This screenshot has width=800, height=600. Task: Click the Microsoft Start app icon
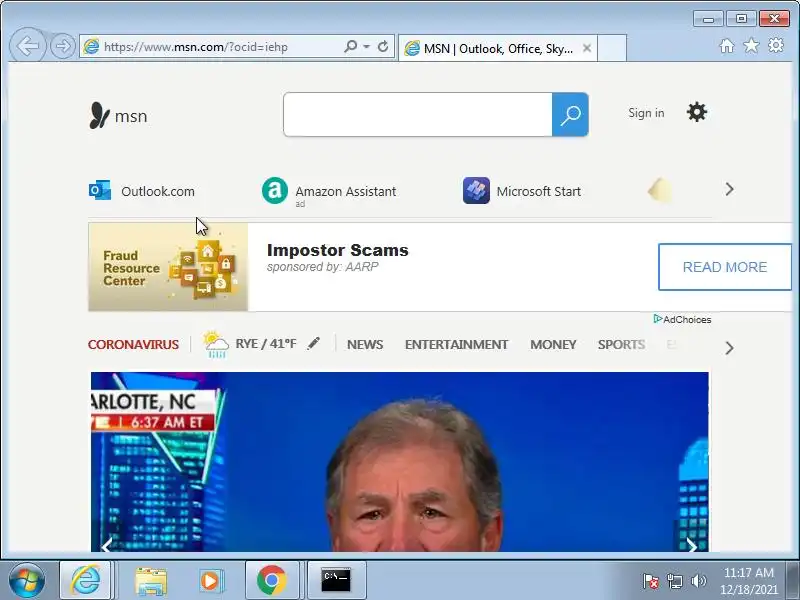pos(476,190)
